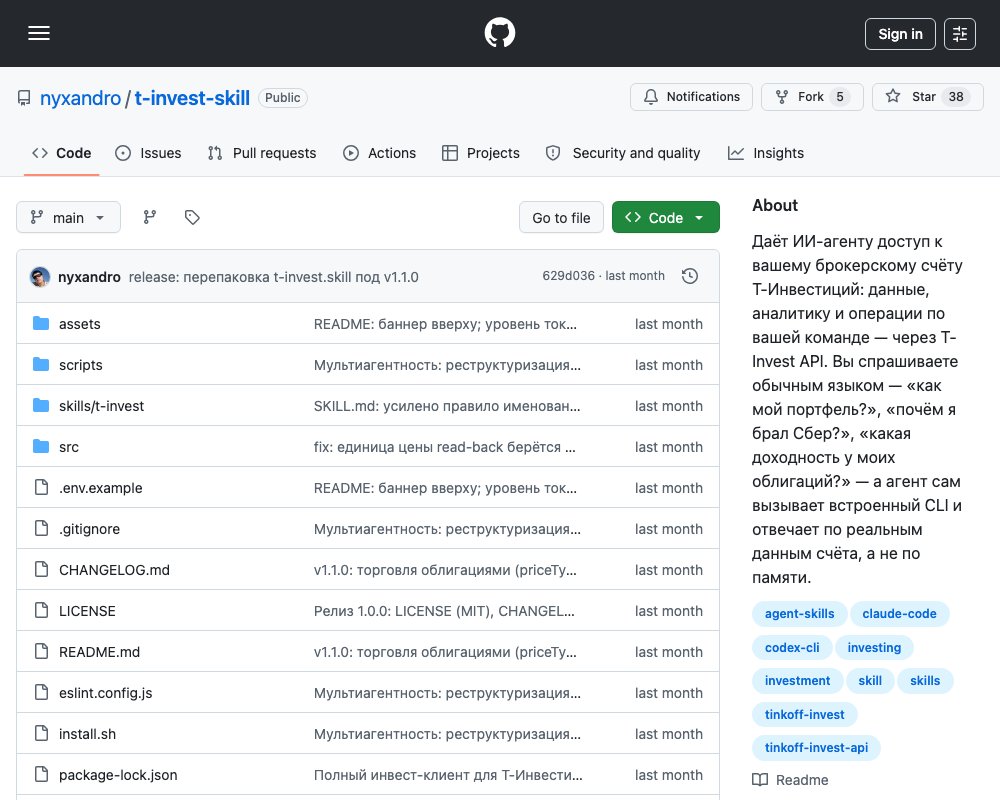Open the src folder
Image resolution: width=1000 pixels, height=800 pixels.
pyautogui.click(x=69, y=447)
